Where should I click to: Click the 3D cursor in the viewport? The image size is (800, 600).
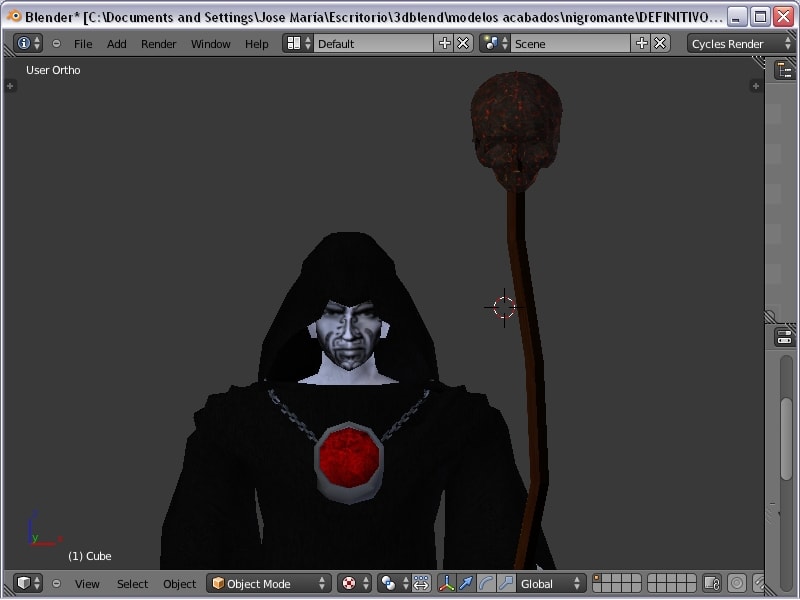click(x=504, y=307)
